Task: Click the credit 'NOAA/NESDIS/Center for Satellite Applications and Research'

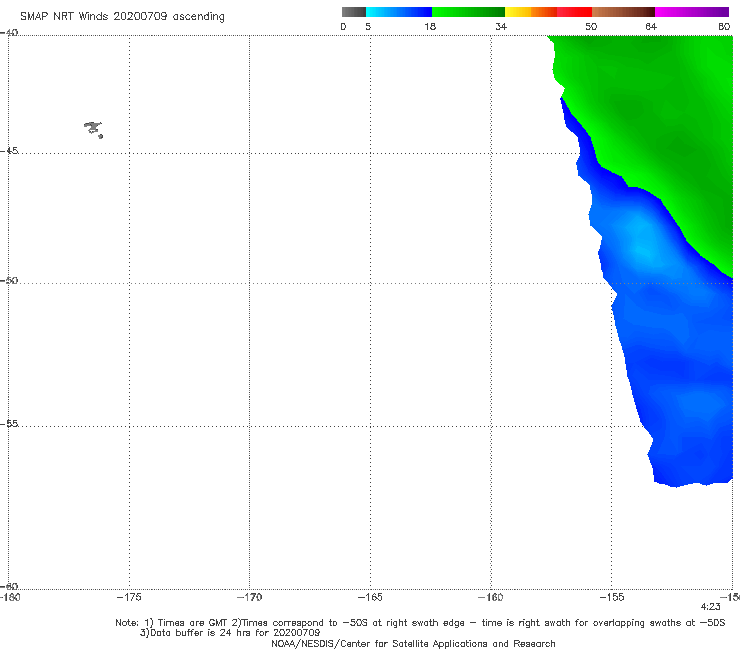Action: [413, 643]
